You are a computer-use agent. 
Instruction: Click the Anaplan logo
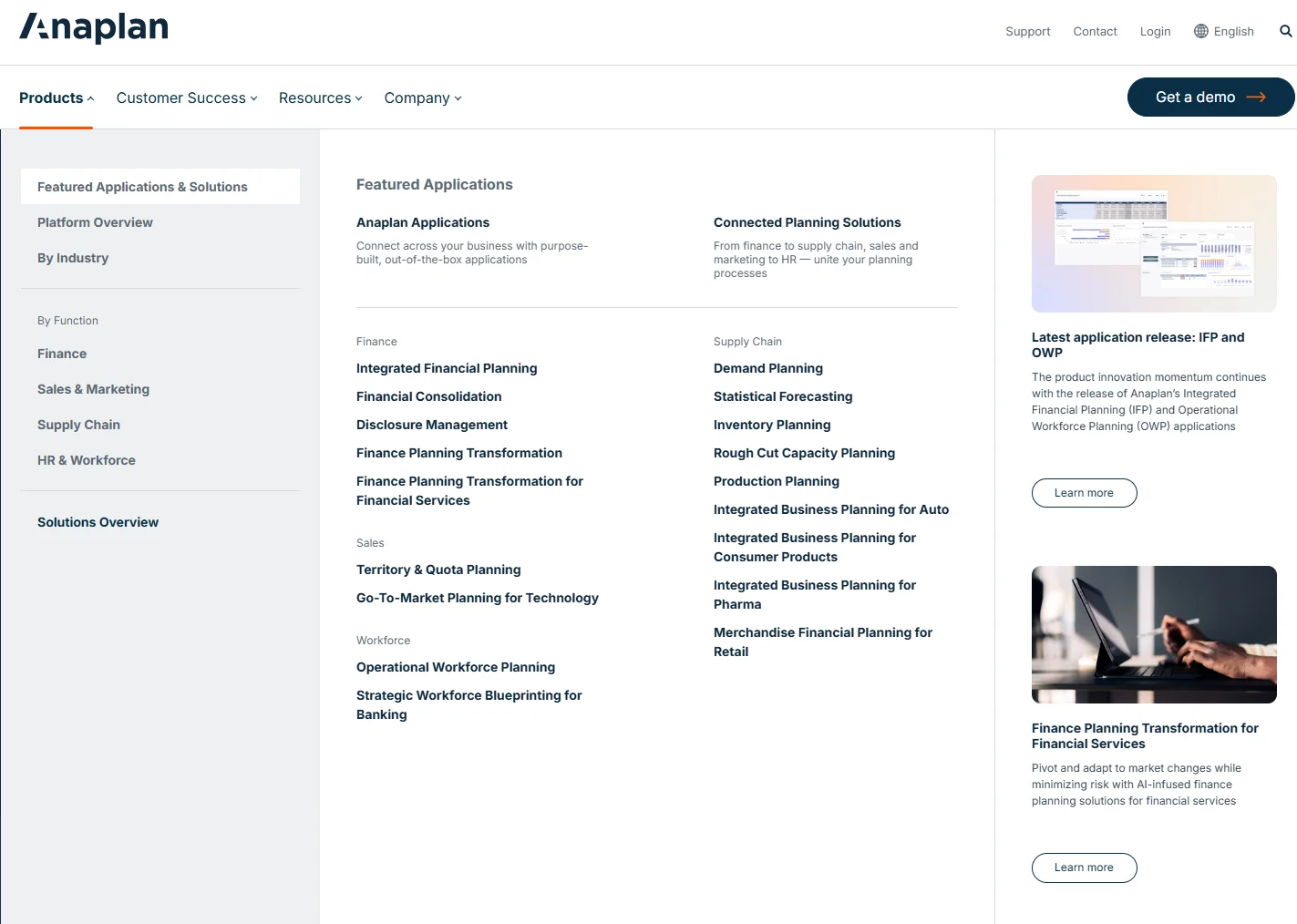click(x=94, y=28)
